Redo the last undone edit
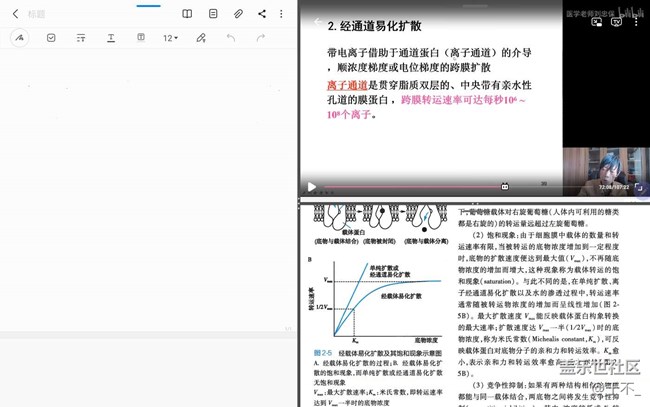 click(261, 38)
